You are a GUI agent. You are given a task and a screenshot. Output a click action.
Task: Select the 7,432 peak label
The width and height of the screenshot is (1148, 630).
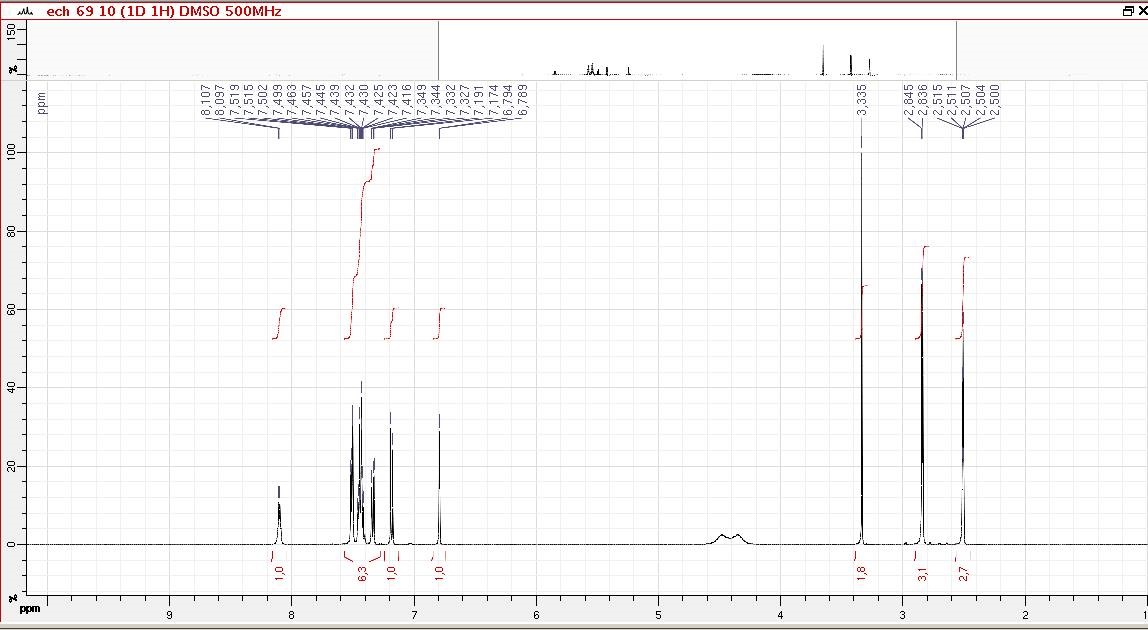coord(349,100)
